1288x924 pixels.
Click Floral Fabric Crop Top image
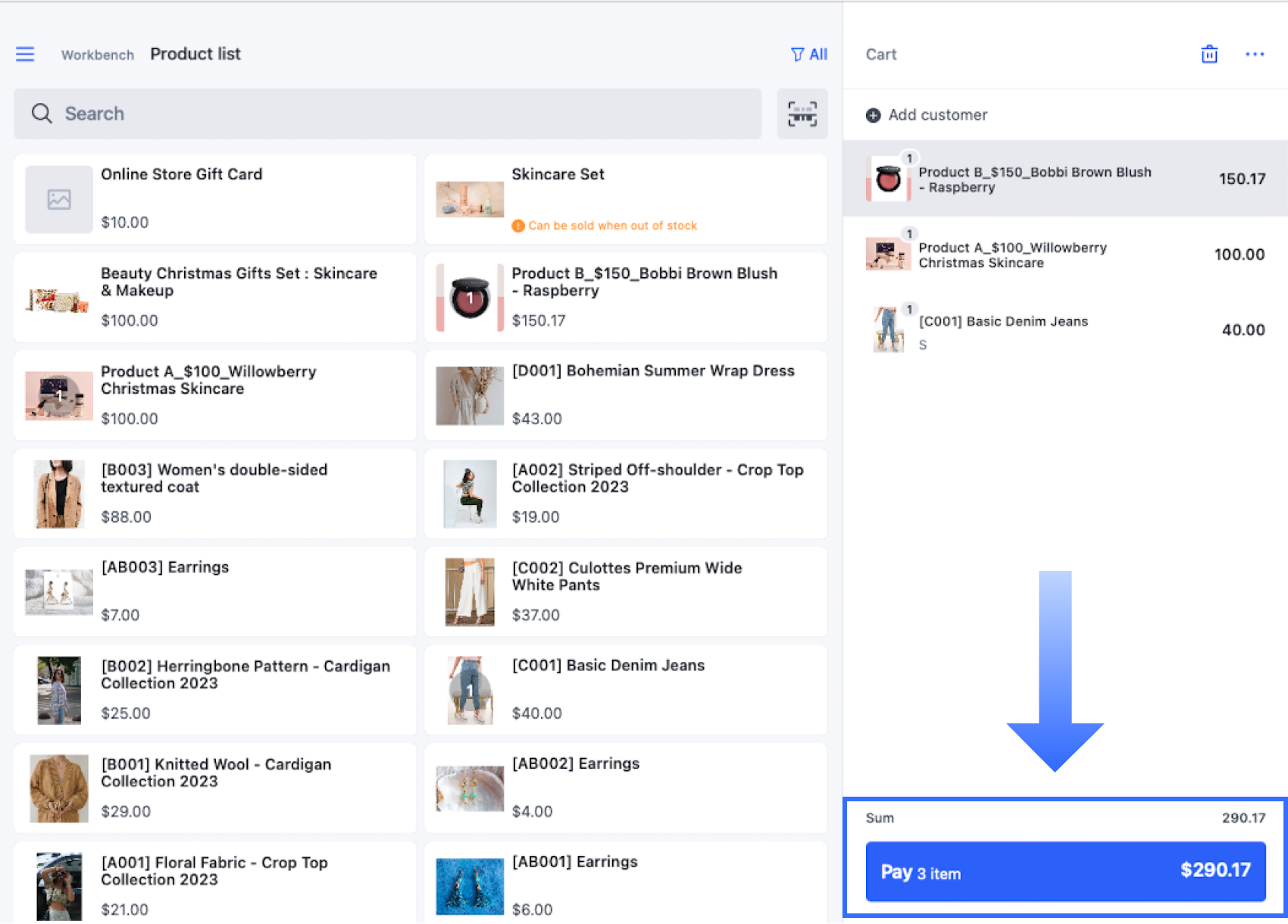59,887
